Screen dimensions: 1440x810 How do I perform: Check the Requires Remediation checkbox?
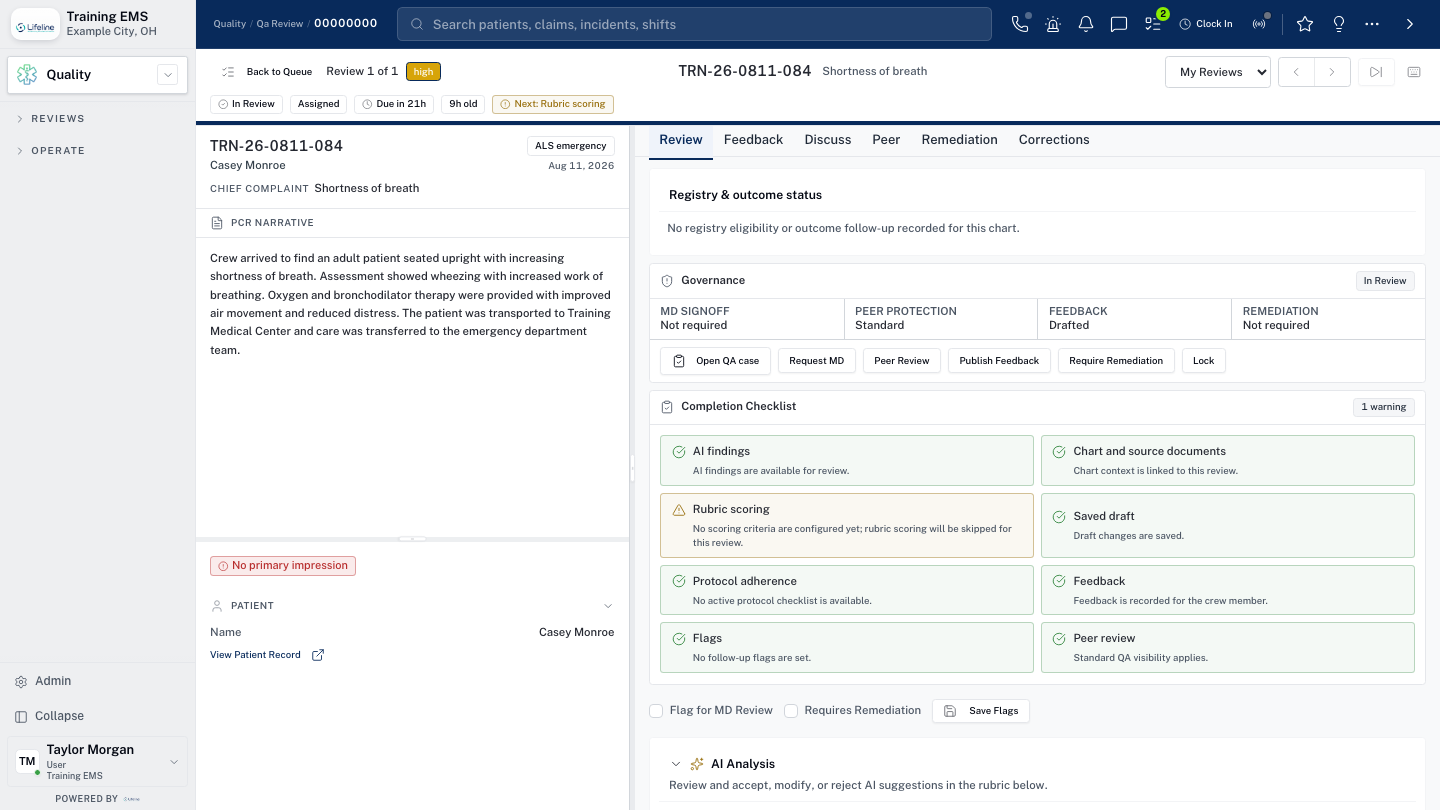(791, 711)
